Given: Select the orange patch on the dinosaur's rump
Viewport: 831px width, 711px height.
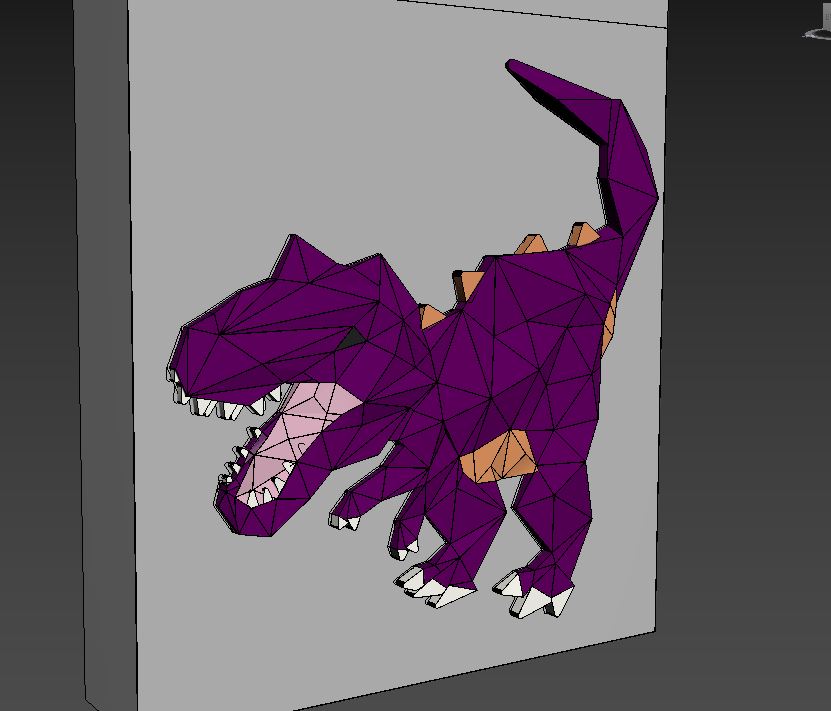Looking at the screenshot, I should 608,320.
